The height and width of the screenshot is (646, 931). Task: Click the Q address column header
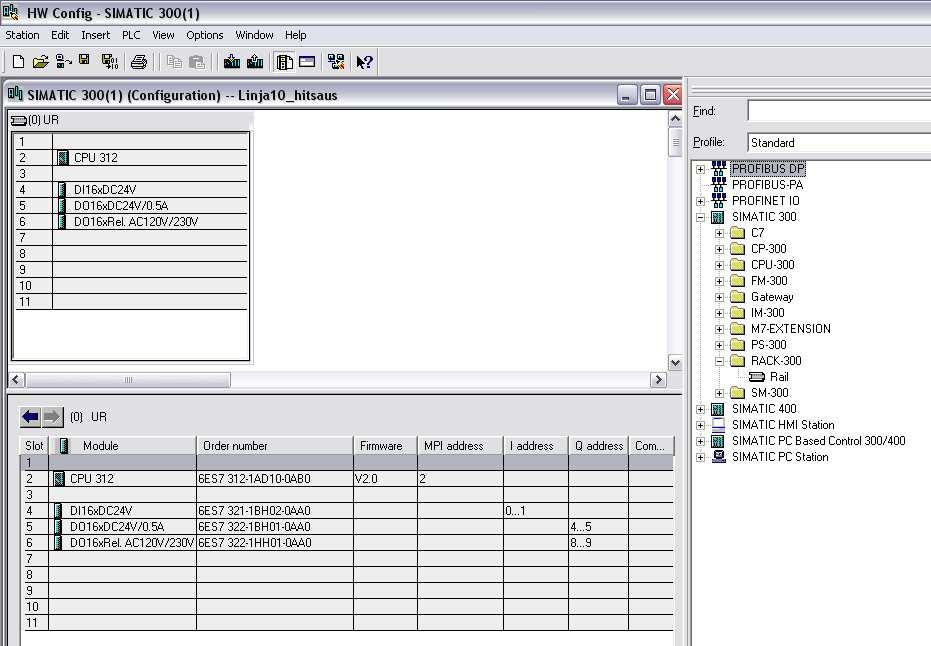coord(598,446)
